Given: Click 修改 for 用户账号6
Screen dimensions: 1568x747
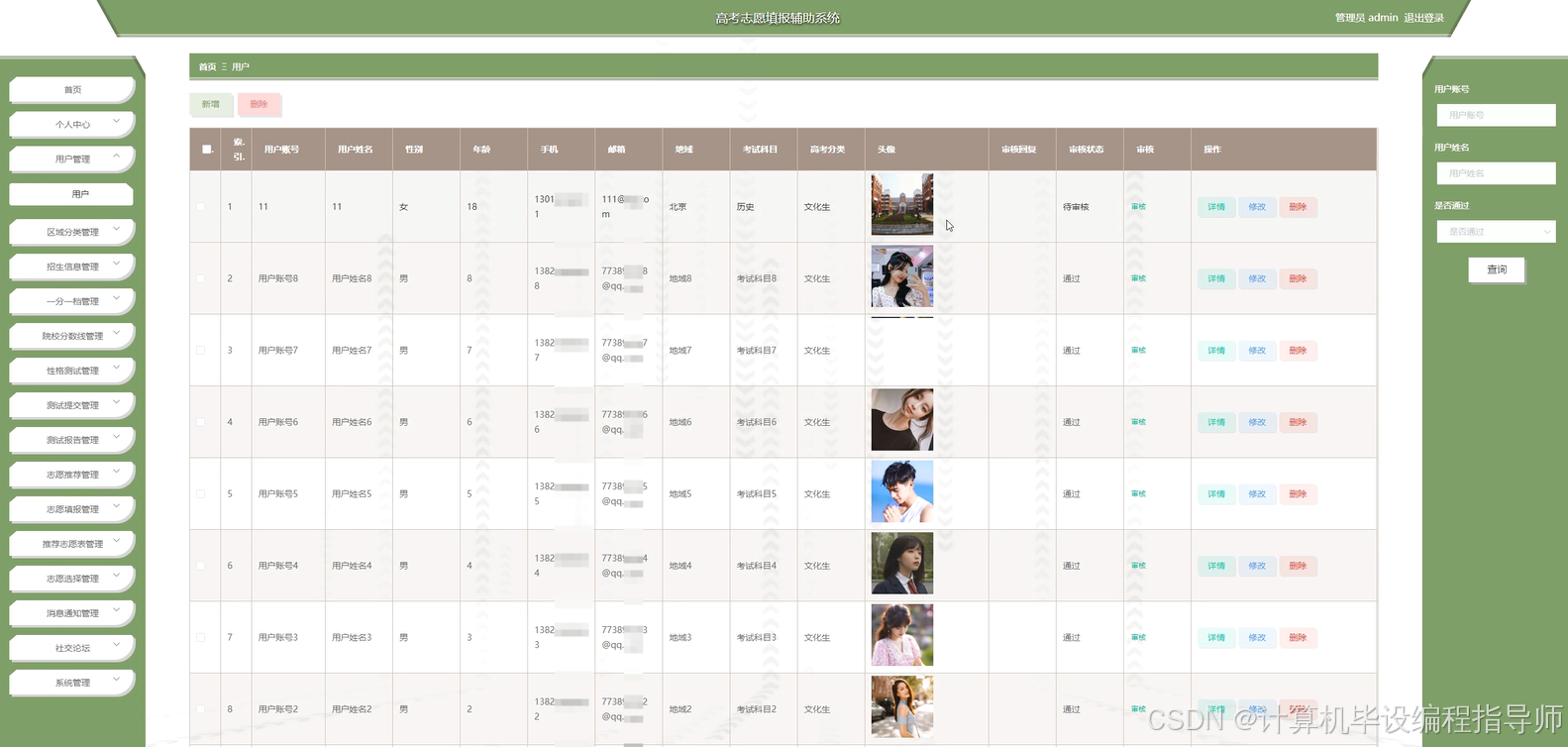Looking at the screenshot, I should click(1257, 422).
